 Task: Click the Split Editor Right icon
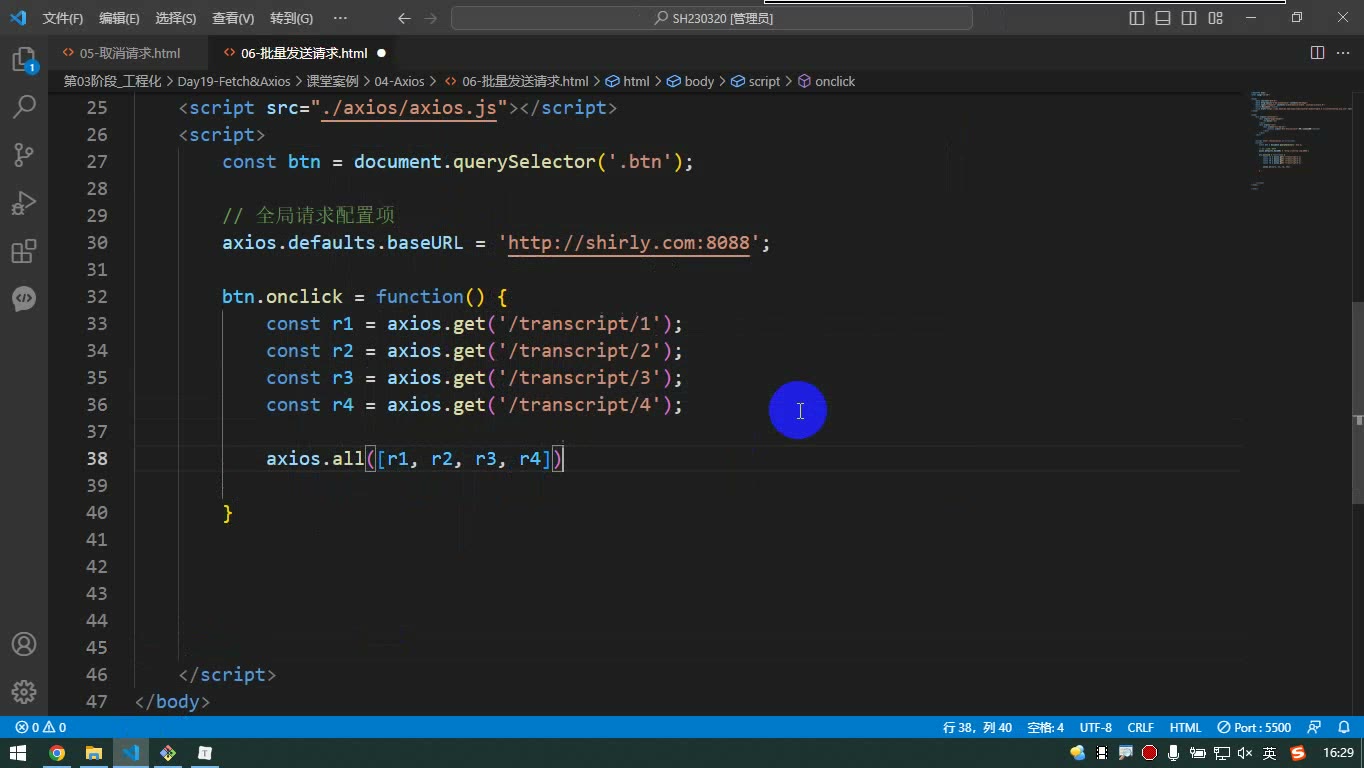click(1317, 52)
